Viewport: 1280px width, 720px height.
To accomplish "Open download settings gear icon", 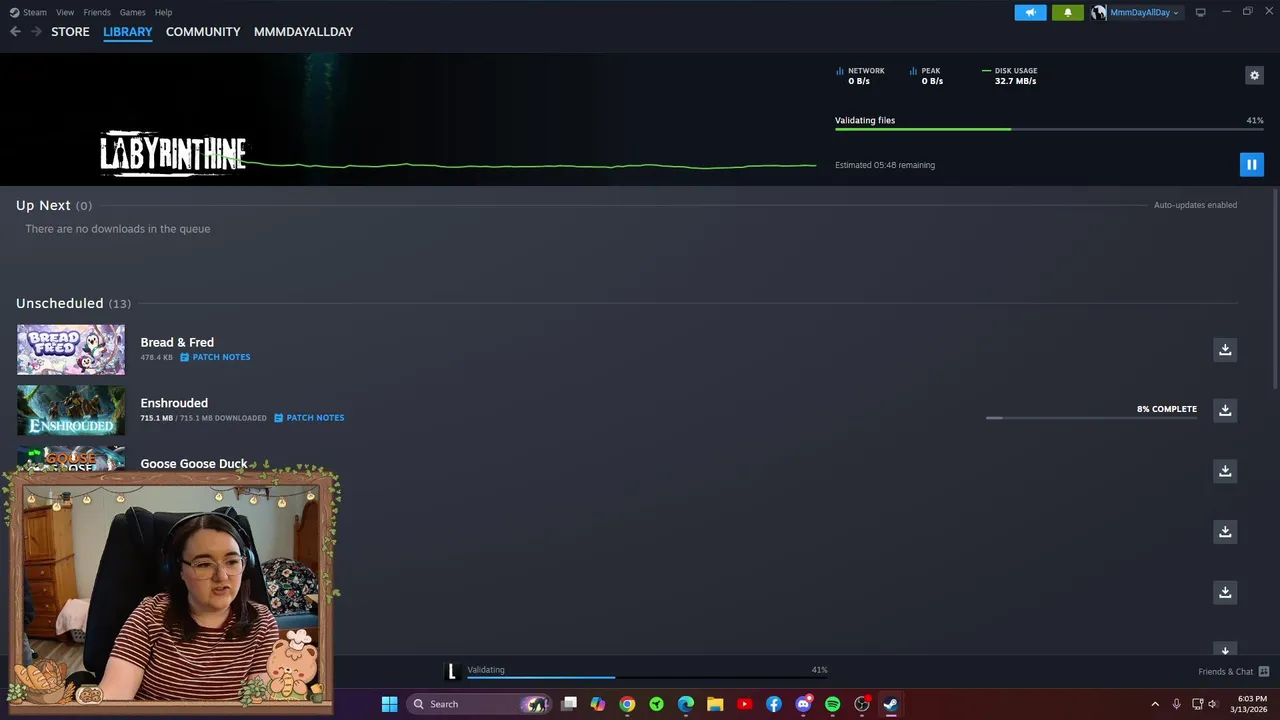I will pos(1254,75).
